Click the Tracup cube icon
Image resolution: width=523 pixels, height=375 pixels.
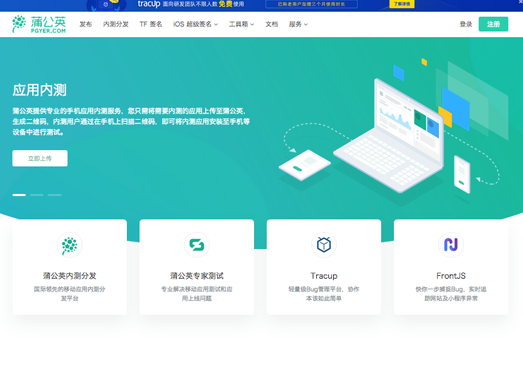(x=324, y=245)
